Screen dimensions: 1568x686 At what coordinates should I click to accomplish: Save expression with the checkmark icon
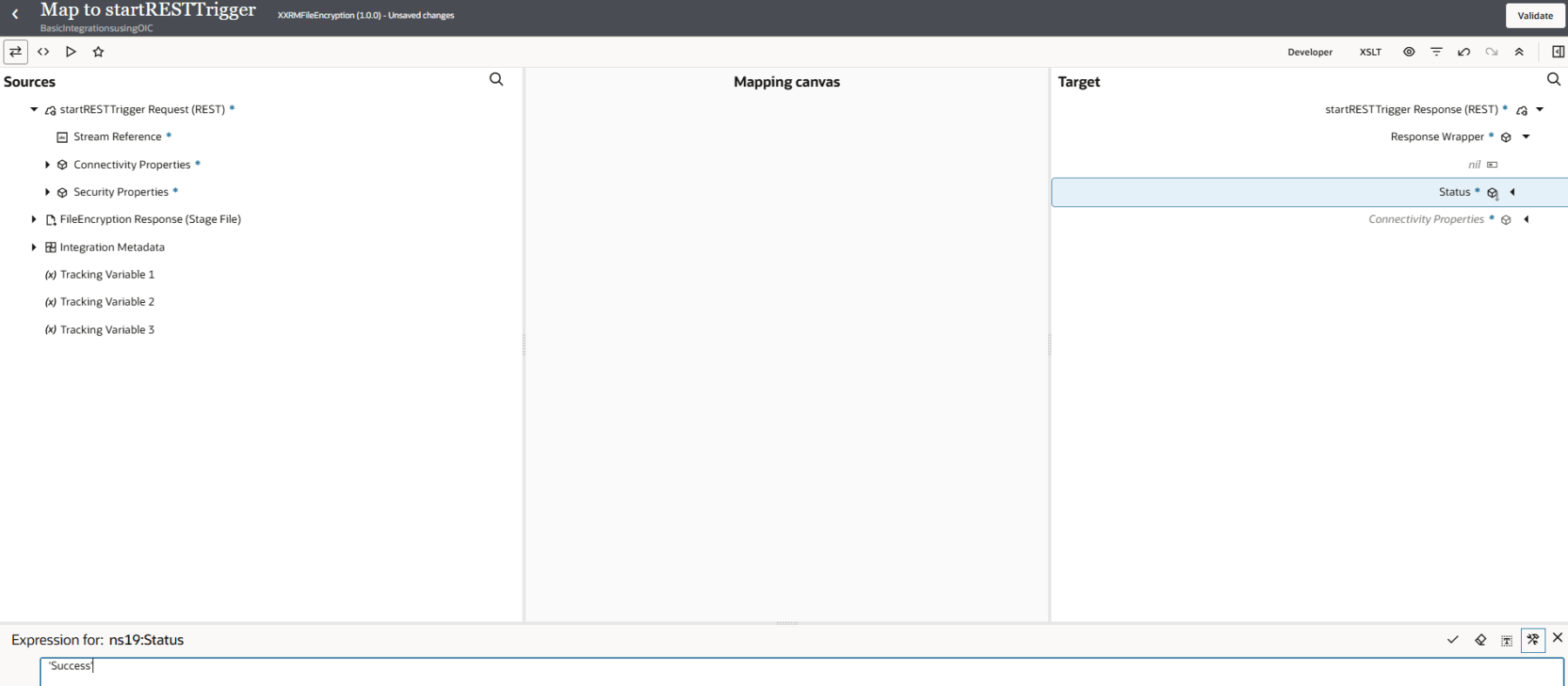[1452, 640]
